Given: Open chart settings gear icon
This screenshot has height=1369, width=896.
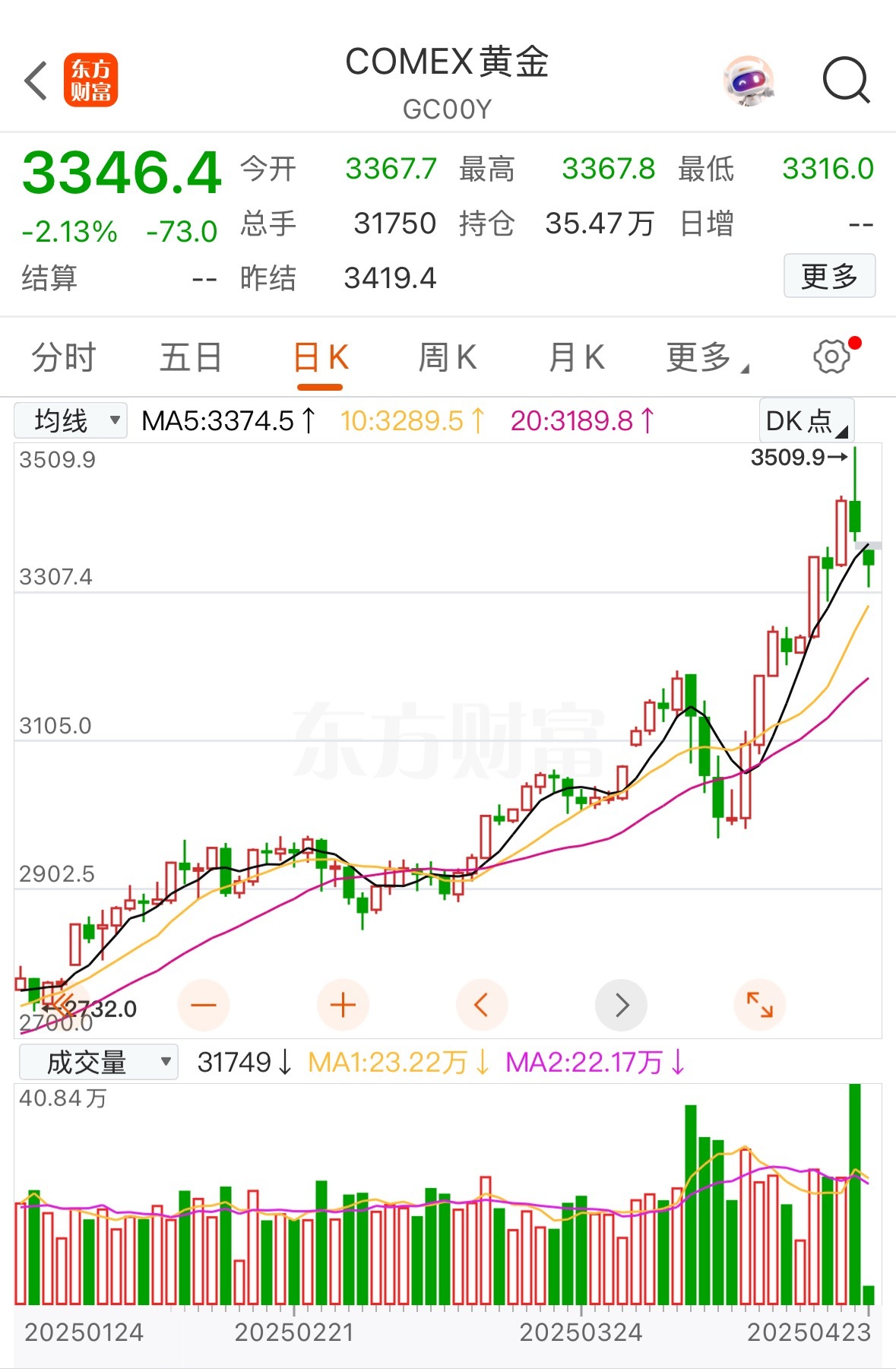Looking at the screenshot, I should (831, 357).
